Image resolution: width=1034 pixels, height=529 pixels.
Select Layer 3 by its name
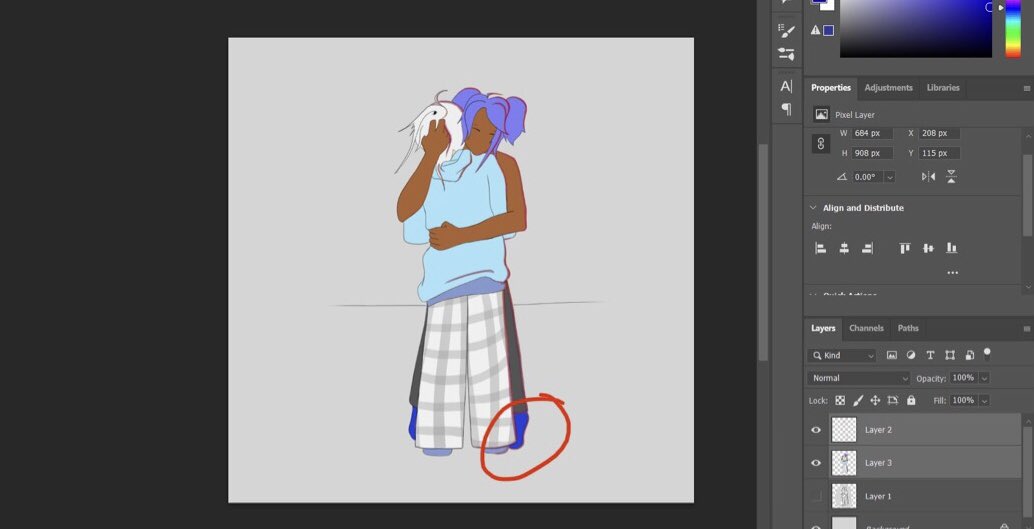(878, 463)
